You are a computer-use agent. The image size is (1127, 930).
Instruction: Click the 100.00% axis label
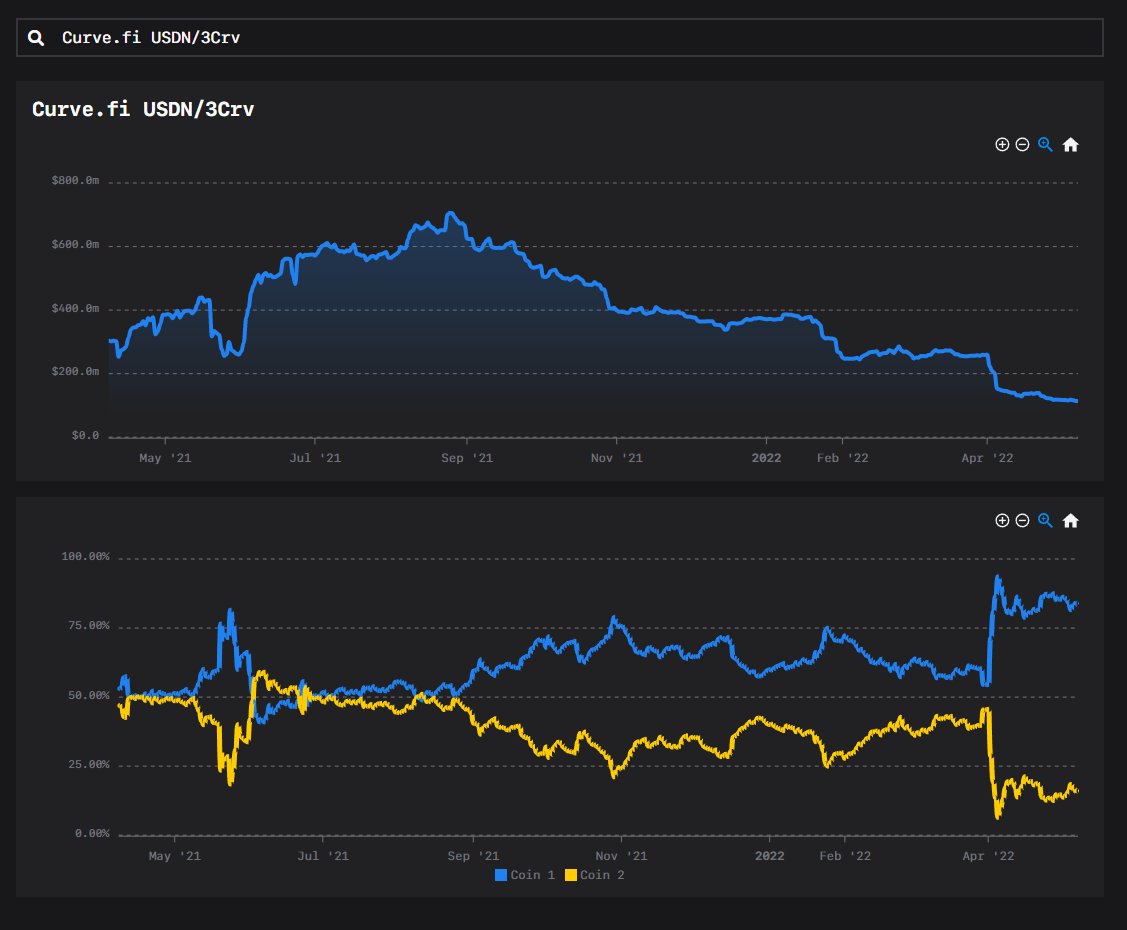coord(86,556)
